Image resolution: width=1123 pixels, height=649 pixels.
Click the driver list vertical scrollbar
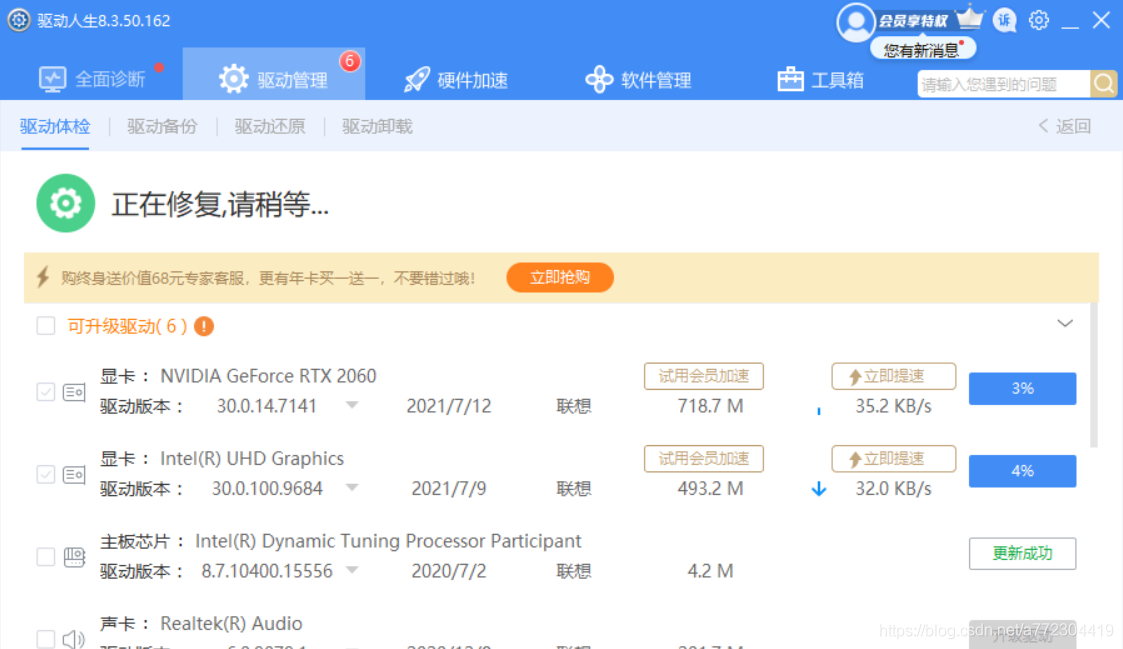(1094, 375)
